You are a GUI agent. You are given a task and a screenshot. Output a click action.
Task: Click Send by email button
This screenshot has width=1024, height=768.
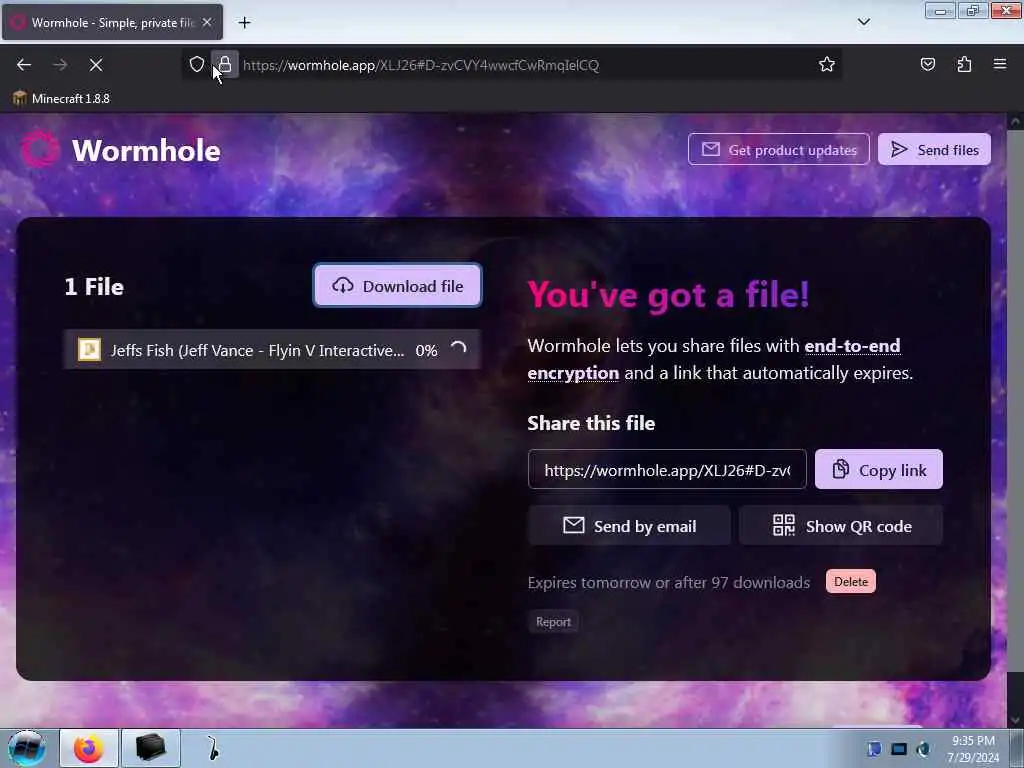click(x=629, y=526)
